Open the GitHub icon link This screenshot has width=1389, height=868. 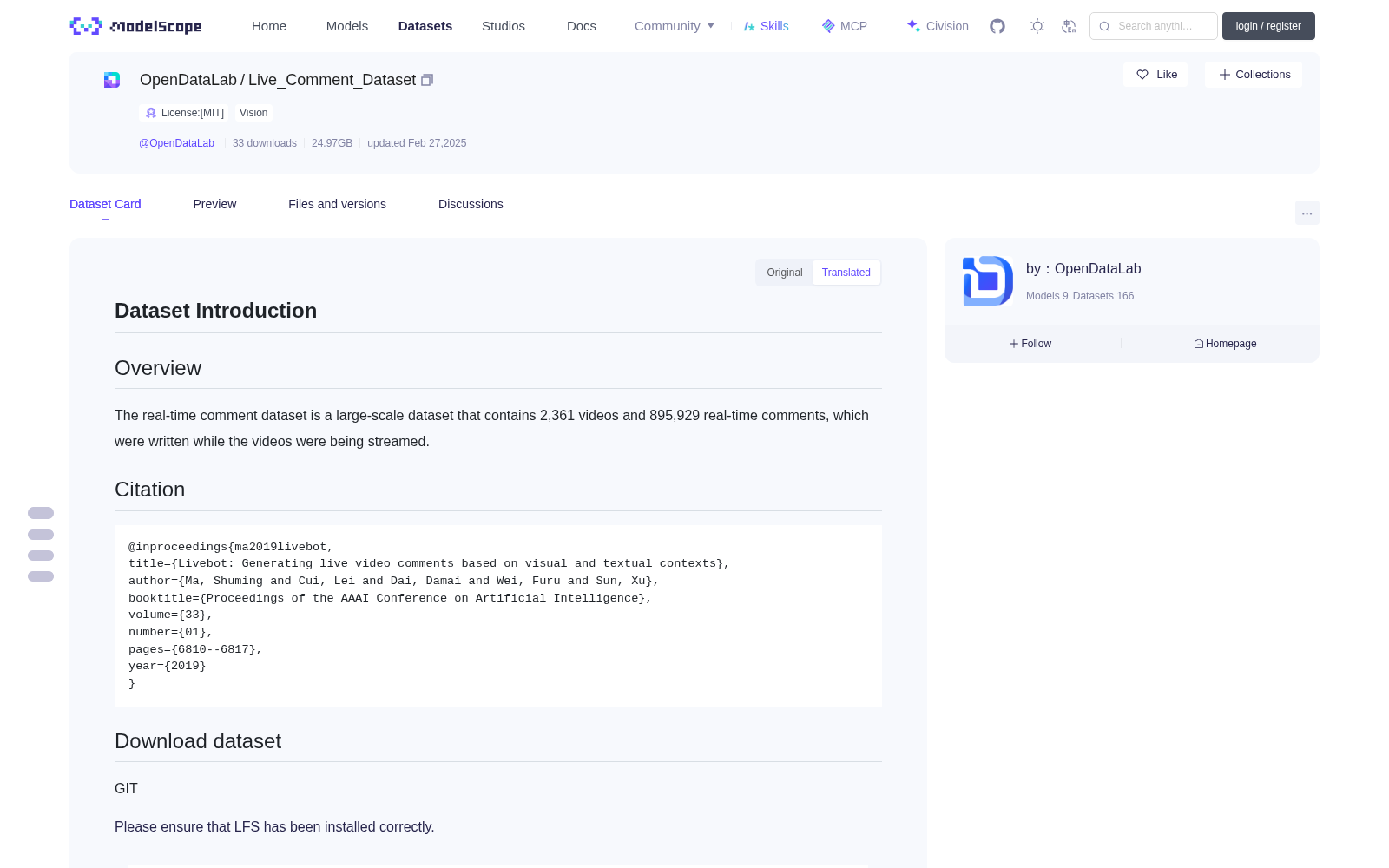[997, 26]
